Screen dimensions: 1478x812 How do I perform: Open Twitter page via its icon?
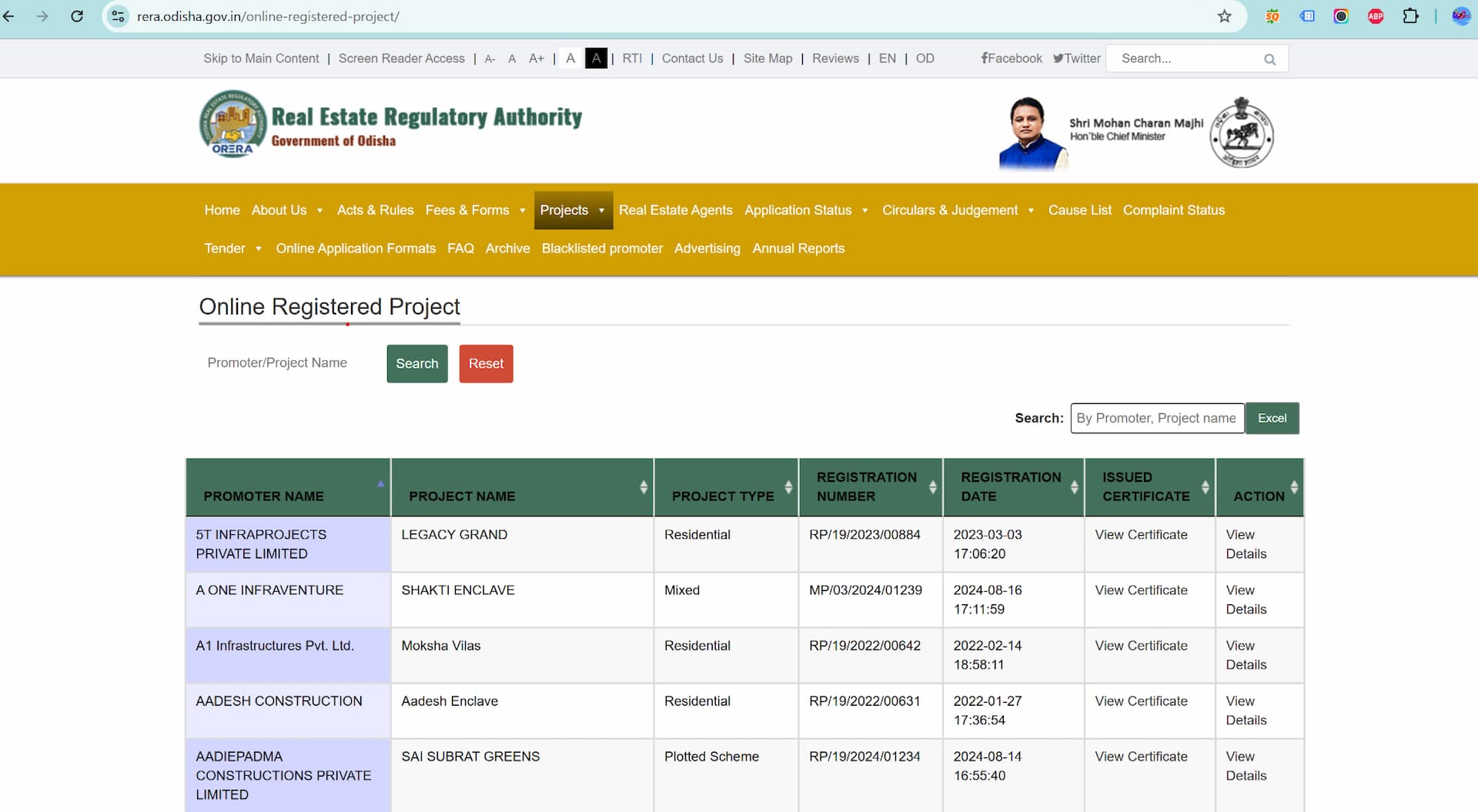1058,58
